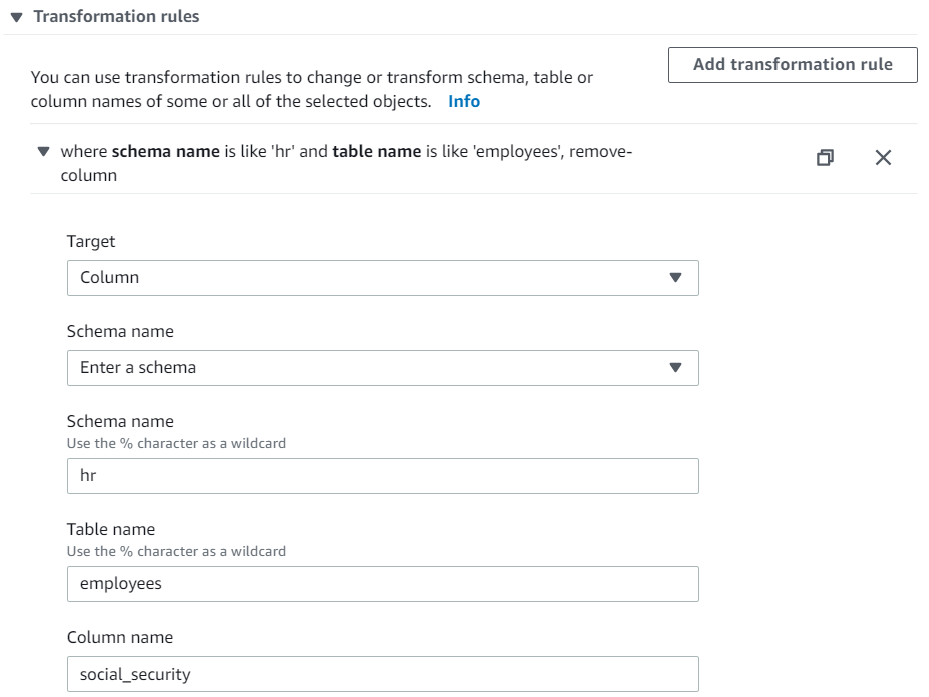Viewport: 929px width, 697px height.
Task: Focus the Schema name field containing hr
Action: click(x=382, y=476)
